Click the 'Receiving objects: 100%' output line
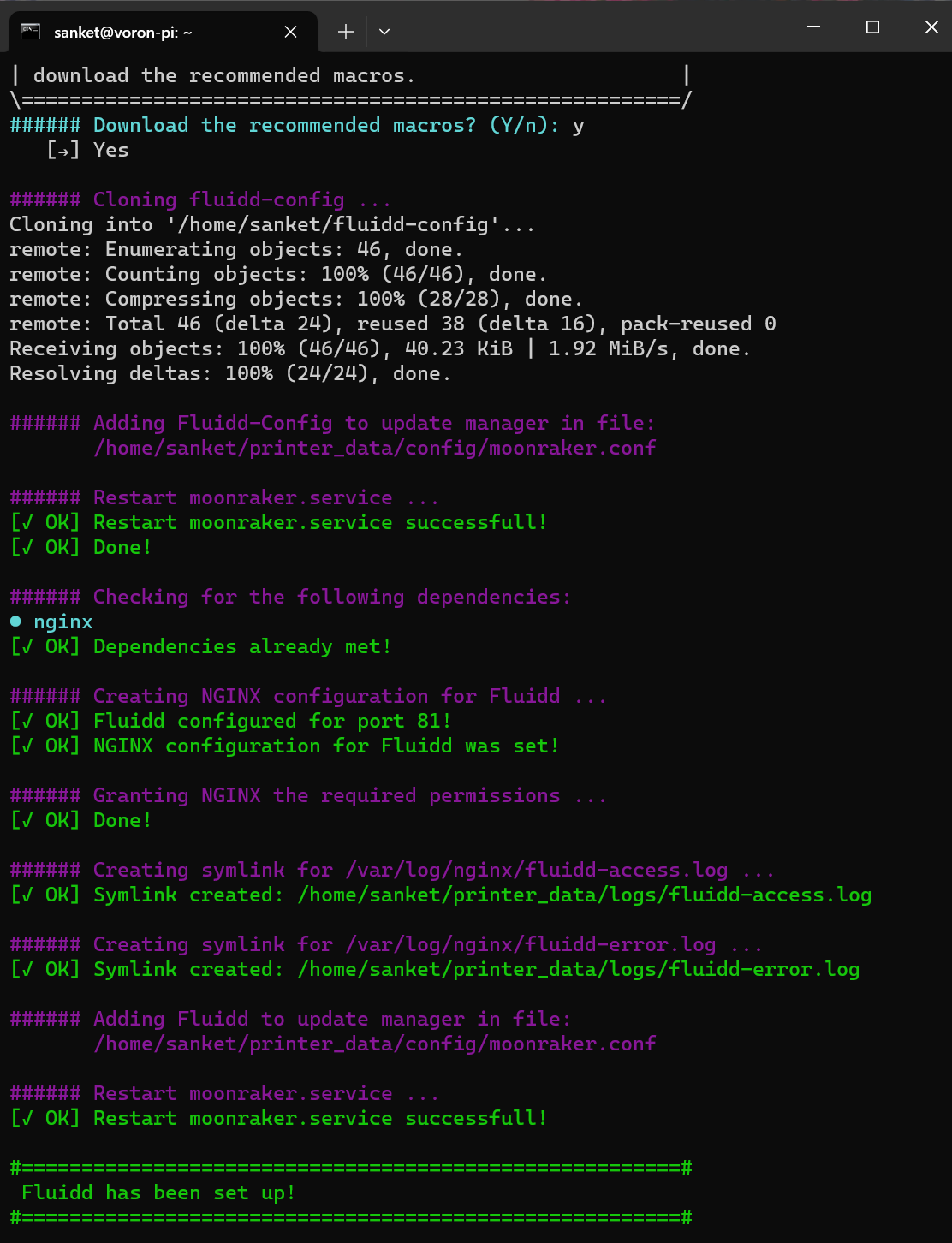Viewport: 952px width, 1243px height. coord(380,348)
